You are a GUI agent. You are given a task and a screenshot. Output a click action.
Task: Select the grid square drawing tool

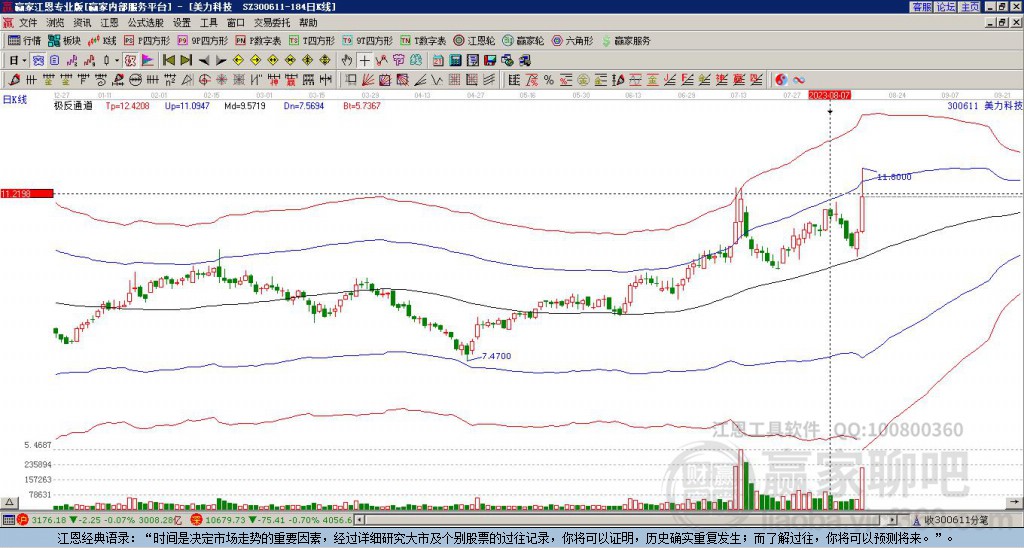(455, 80)
